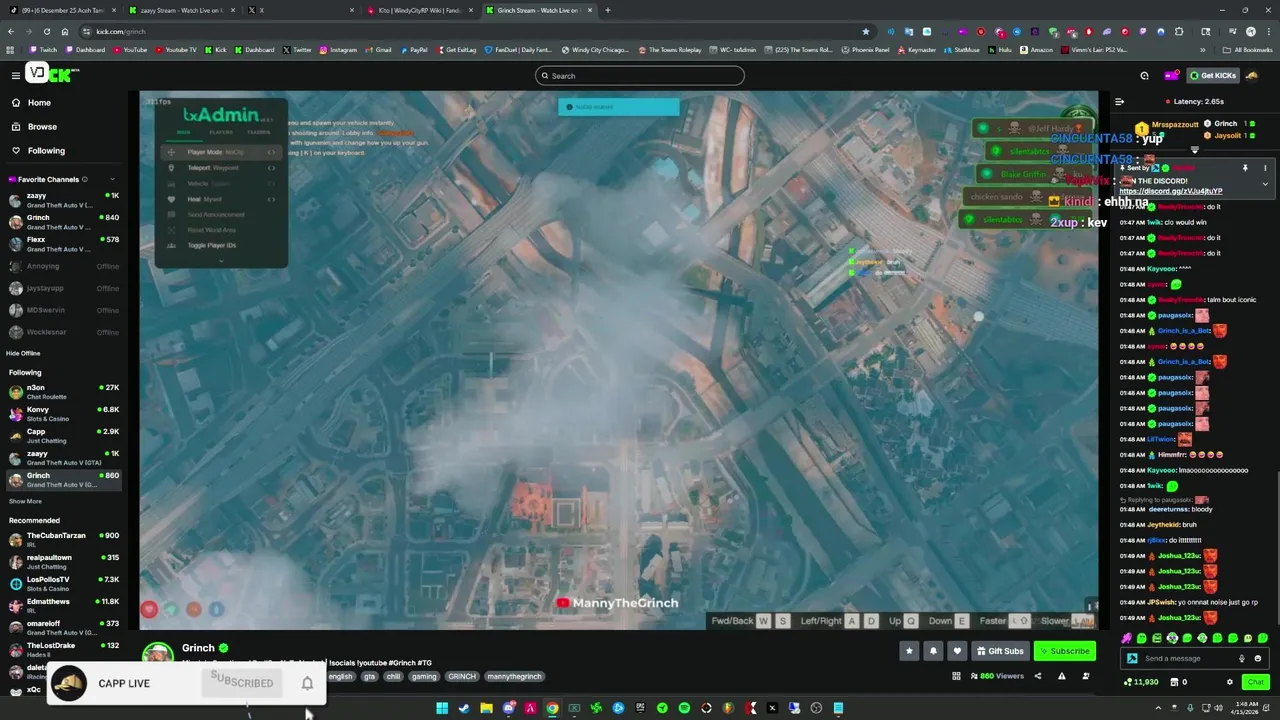Click Hide Offline in sidebar

[23, 353]
